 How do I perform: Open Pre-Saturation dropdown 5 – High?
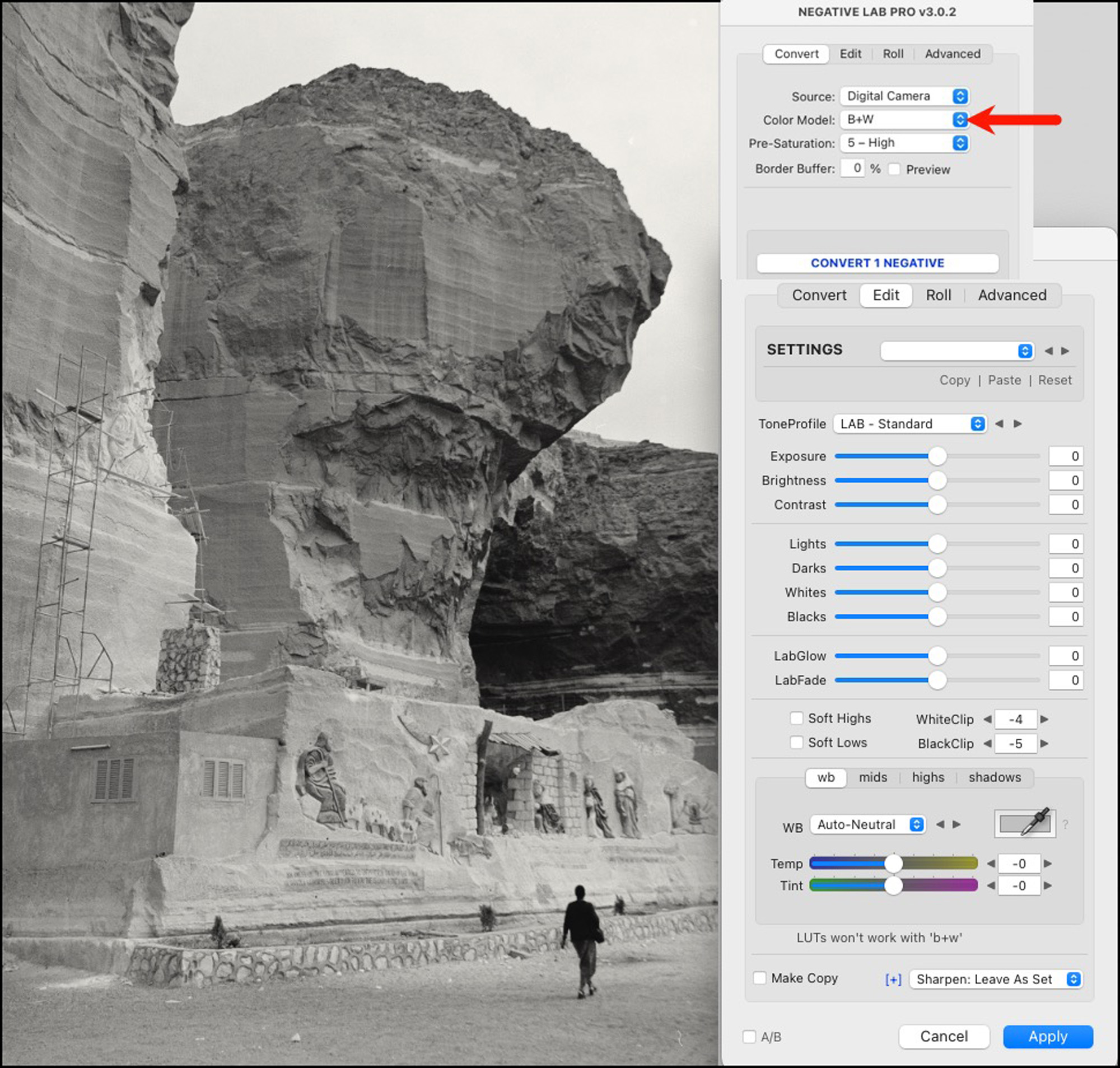point(905,143)
